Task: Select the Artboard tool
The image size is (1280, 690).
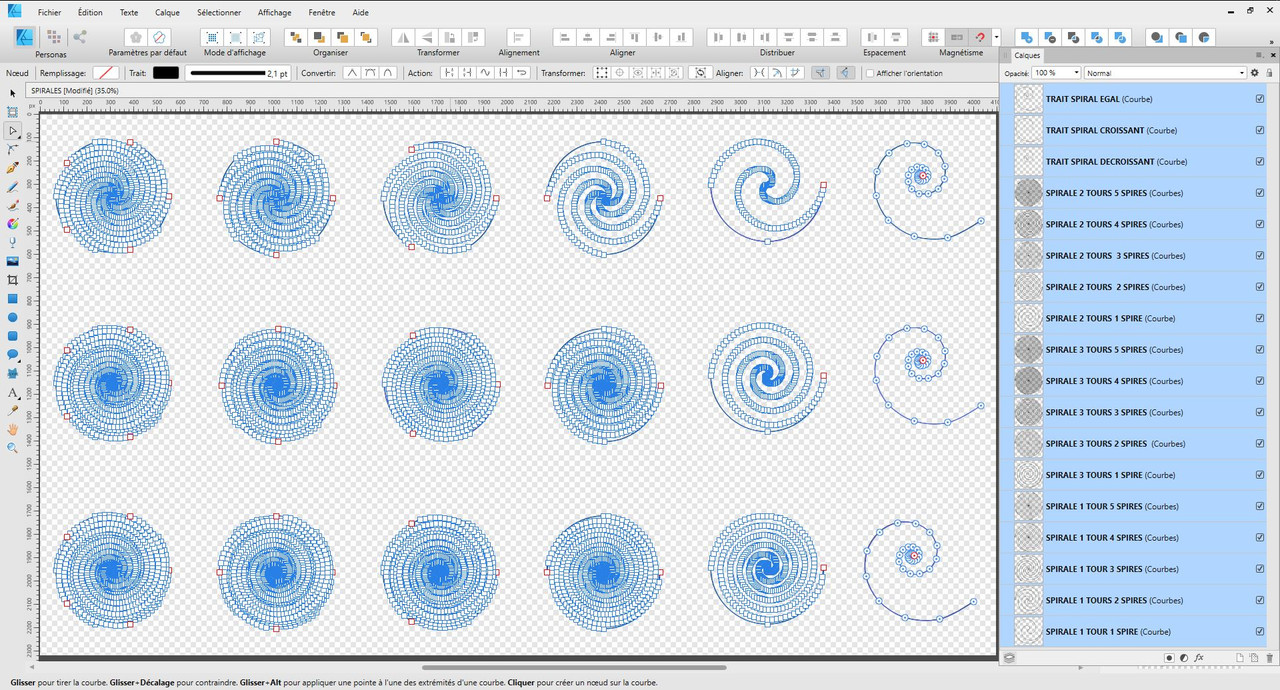Action: pyautogui.click(x=13, y=112)
